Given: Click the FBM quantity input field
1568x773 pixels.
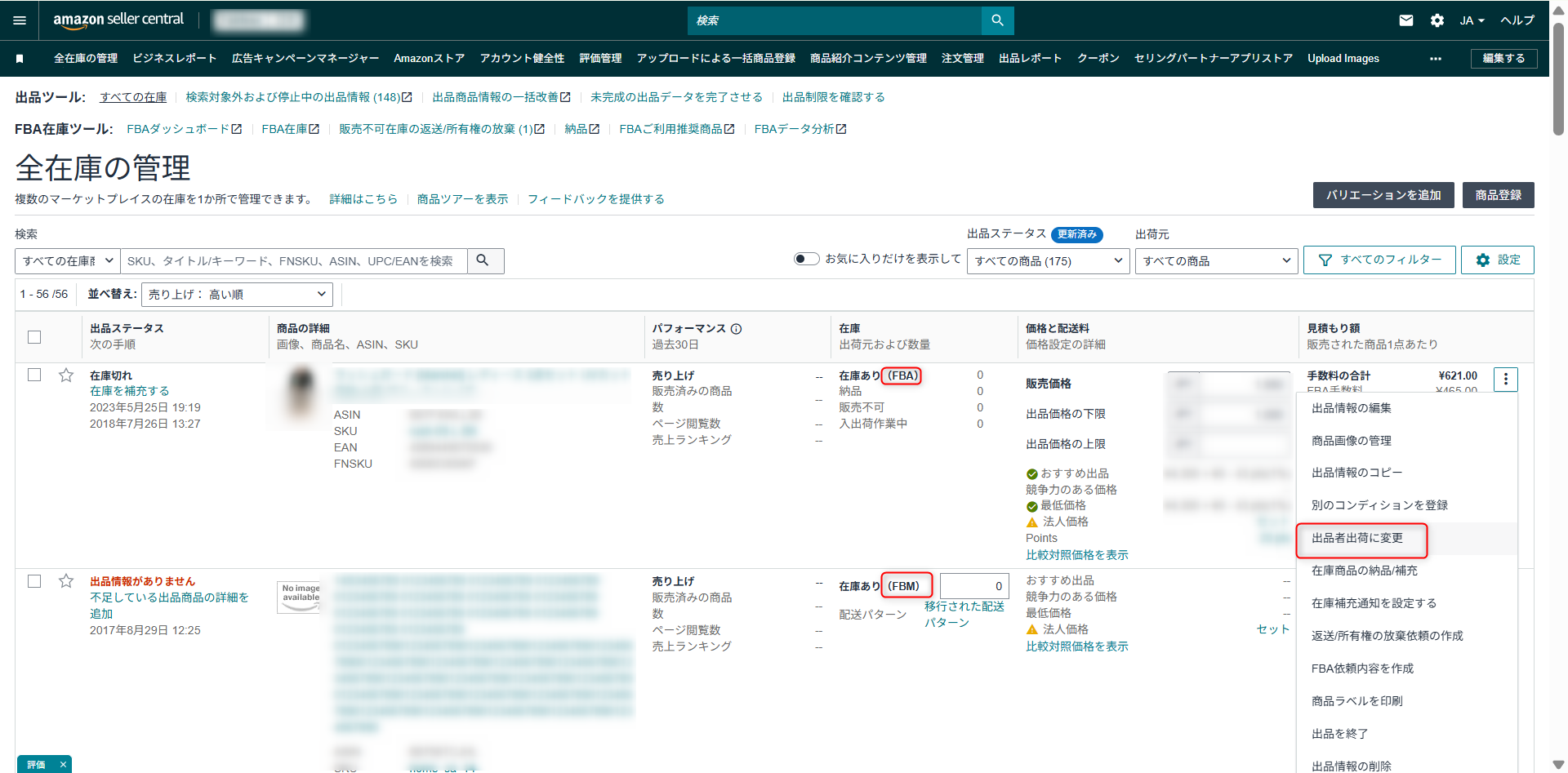Looking at the screenshot, I should point(973,586).
